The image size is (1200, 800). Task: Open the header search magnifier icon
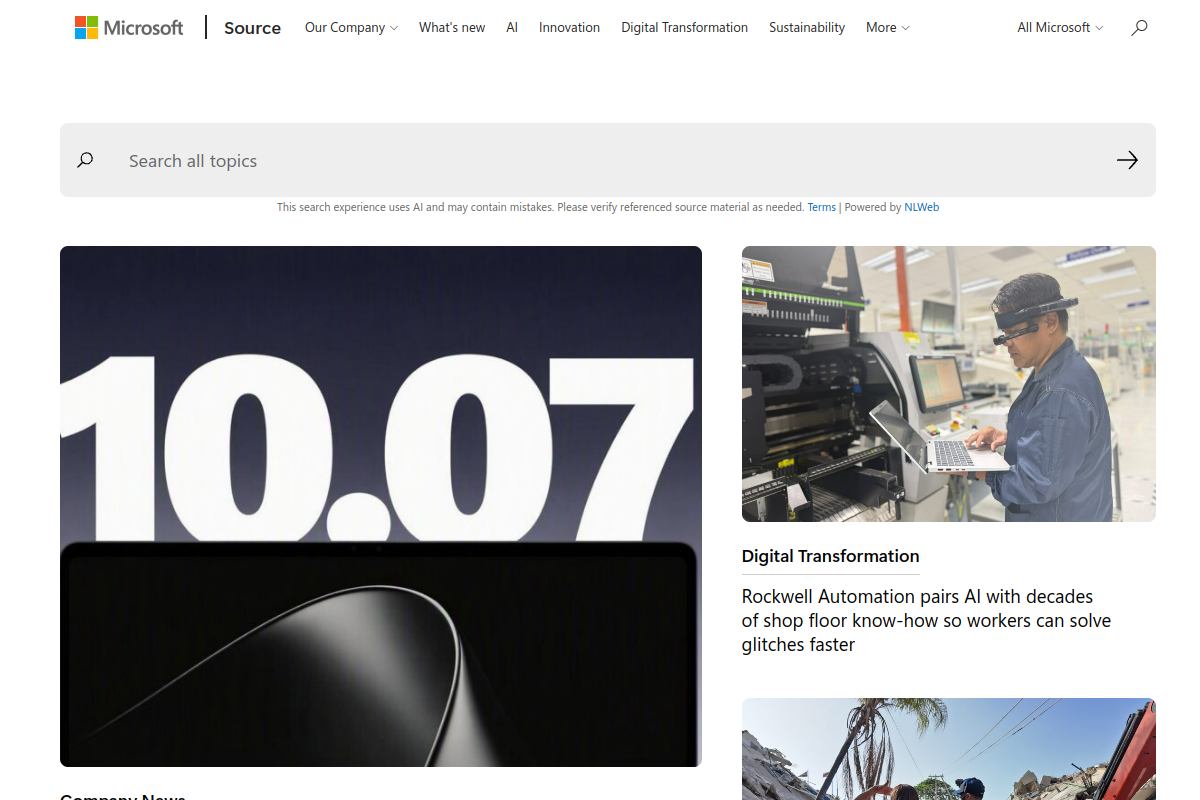[1139, 28]
